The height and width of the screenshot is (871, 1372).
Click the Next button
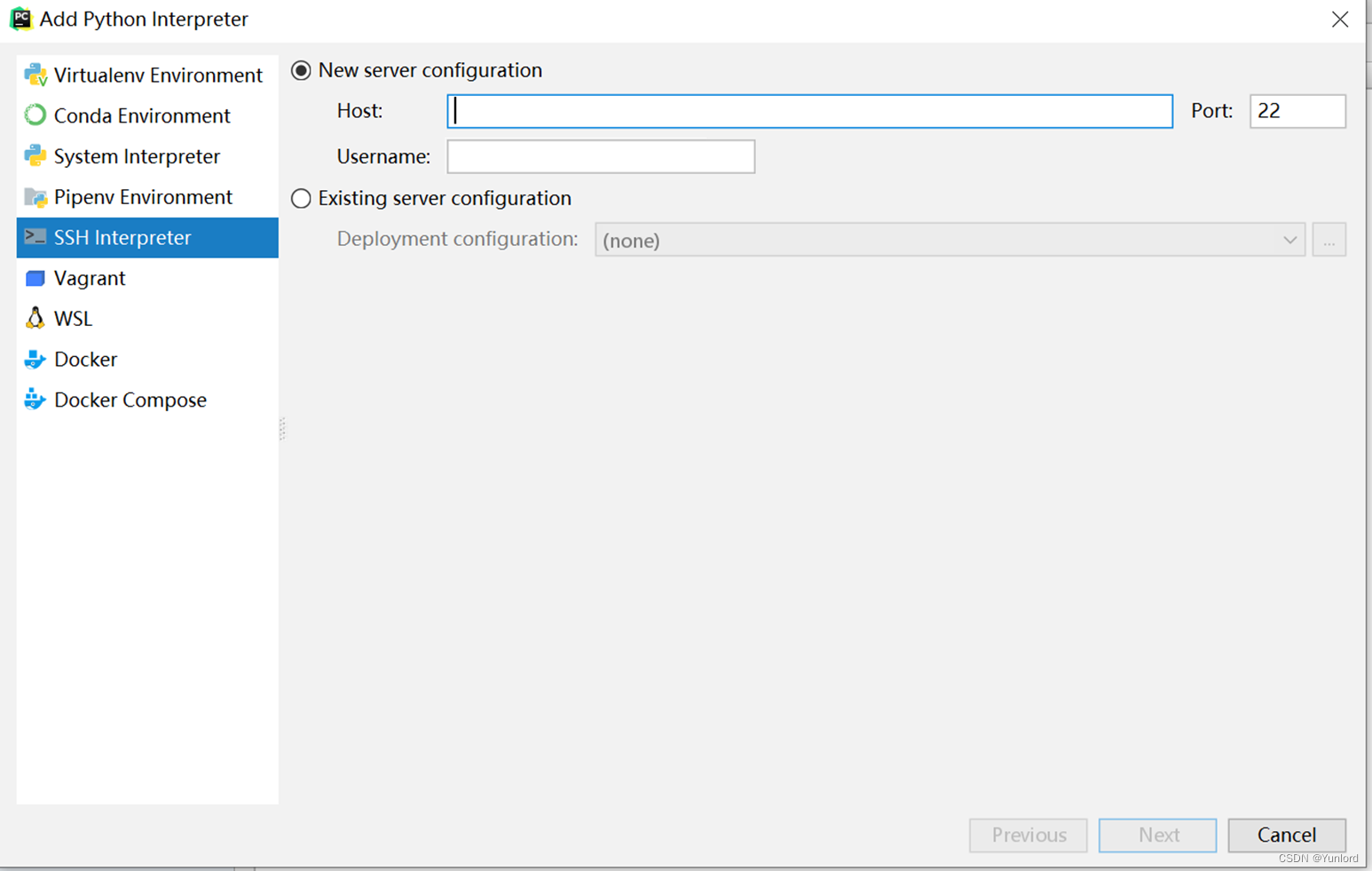click(1158, 835)
